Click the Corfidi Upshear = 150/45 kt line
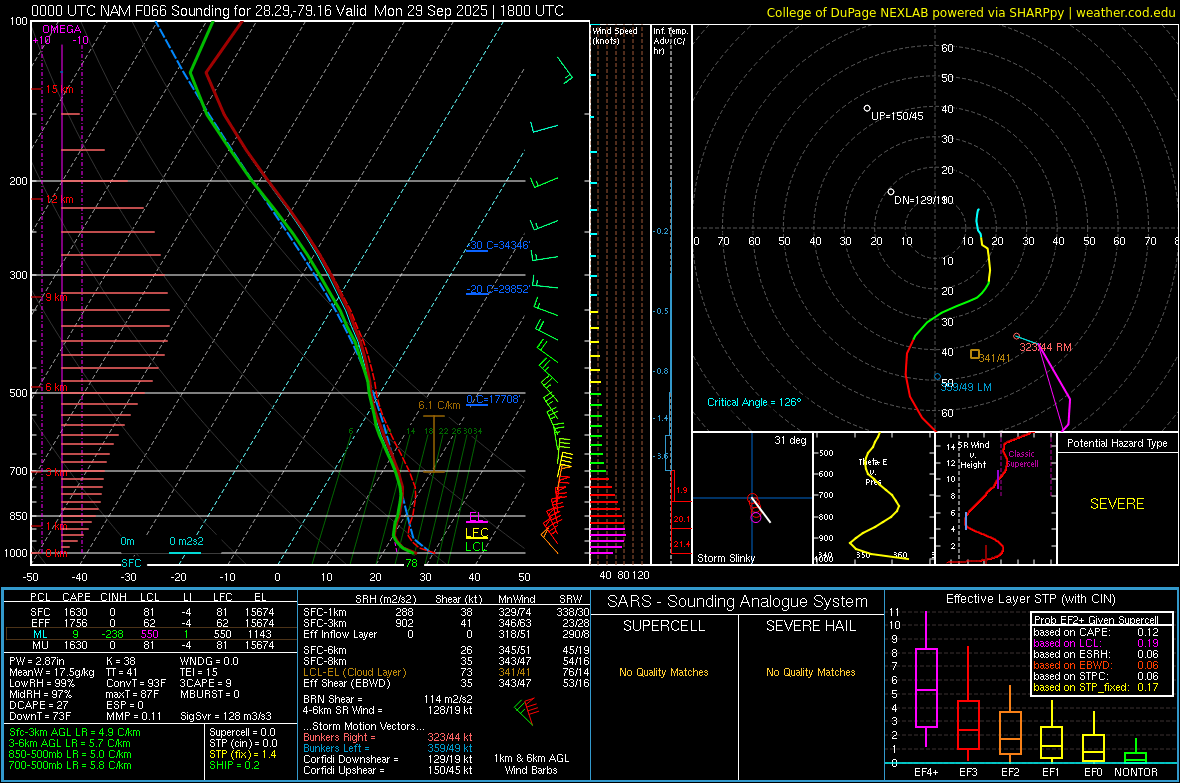The image size is (1180, 783). (388, 769)
